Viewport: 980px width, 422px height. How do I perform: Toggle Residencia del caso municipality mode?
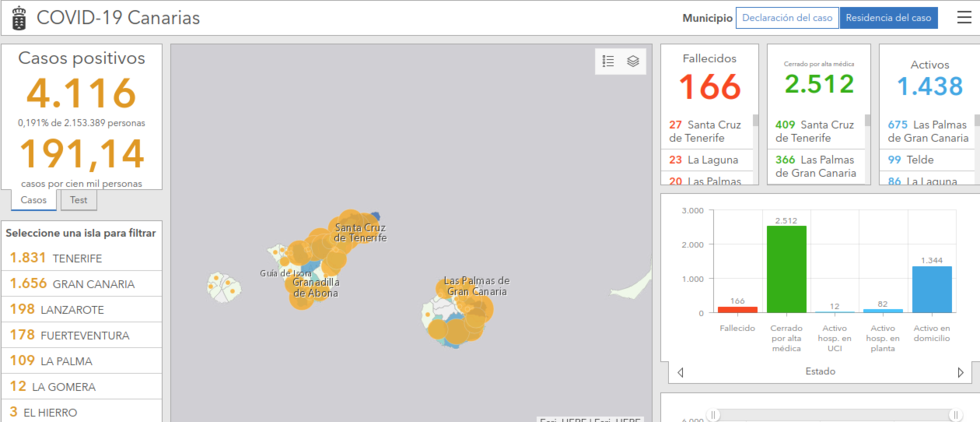(888, 18)
